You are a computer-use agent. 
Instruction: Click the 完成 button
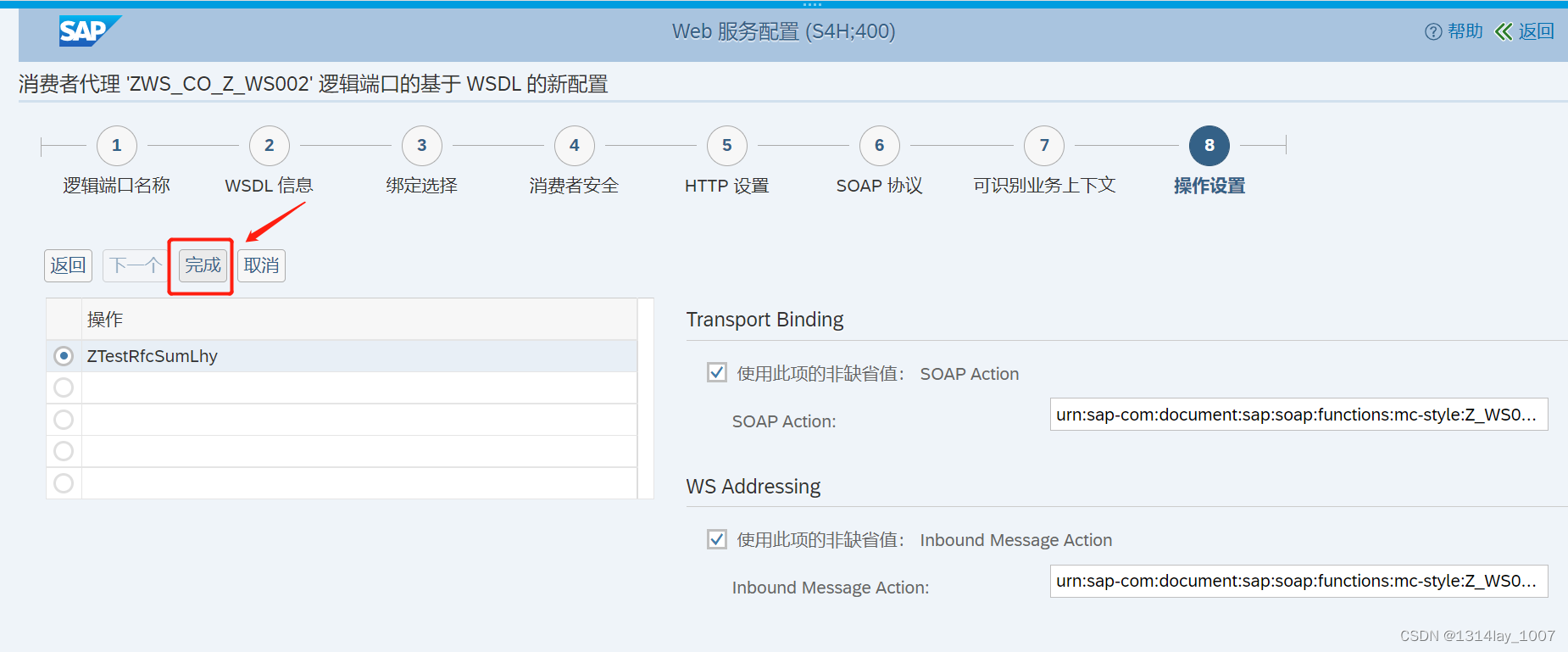tap(203, 265)
